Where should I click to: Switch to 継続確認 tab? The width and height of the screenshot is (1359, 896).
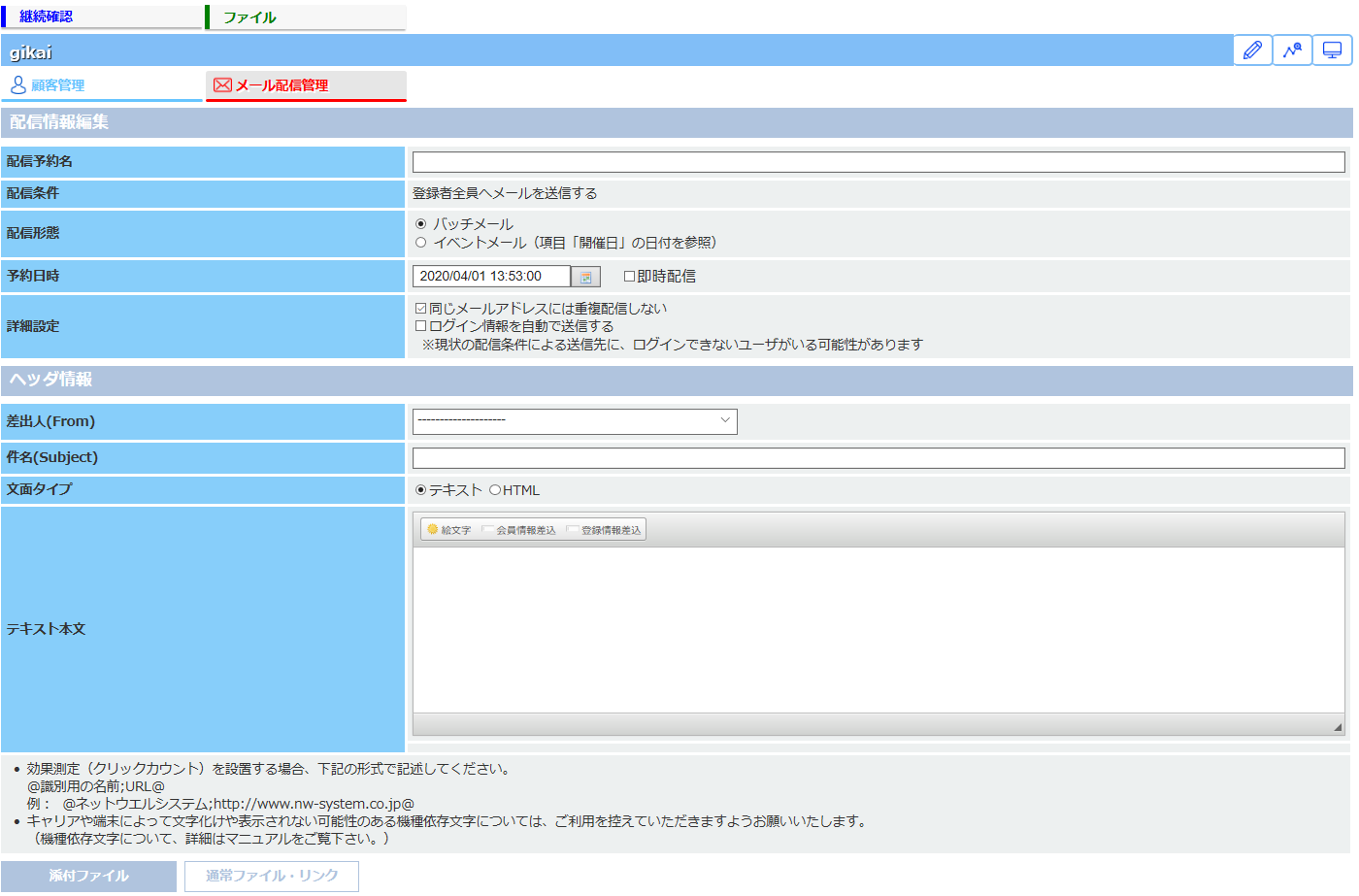(102, 17)
